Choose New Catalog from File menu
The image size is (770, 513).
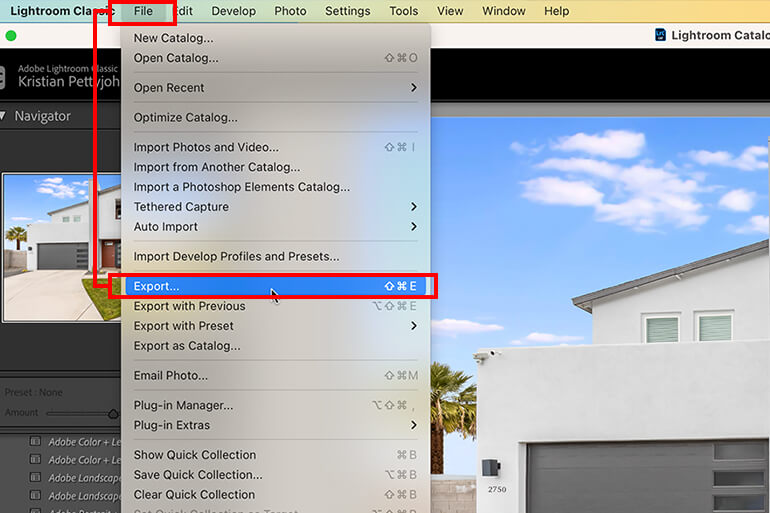point(275,38)
